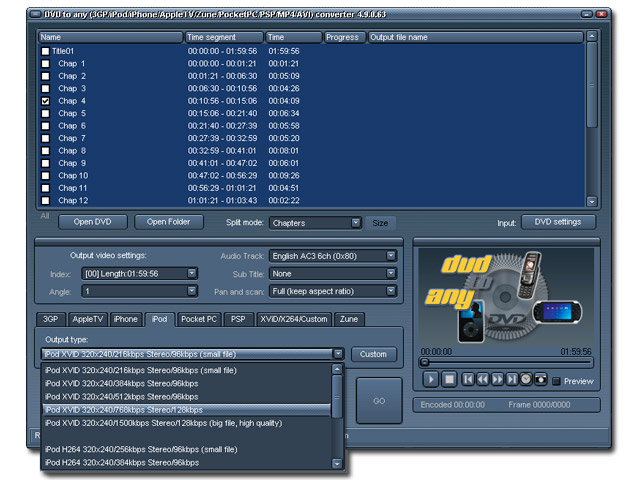Check the Title01 checkbox
This screenshot has width=640, height=480.
tap(45, 51)
